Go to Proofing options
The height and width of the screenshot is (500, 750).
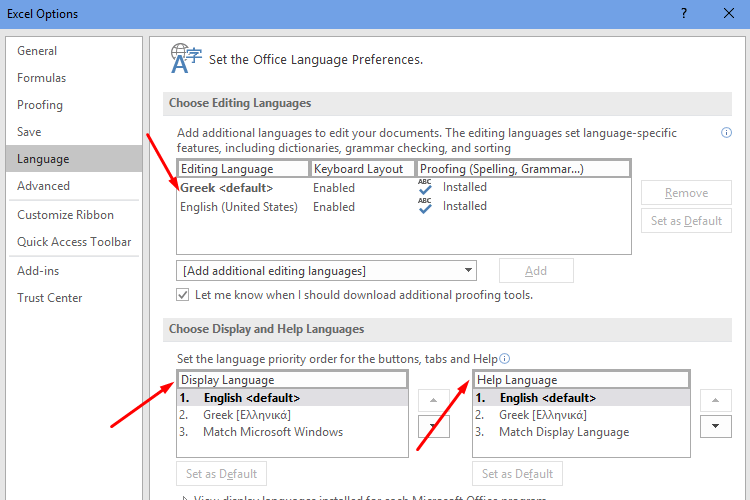(x=74, y=105)
